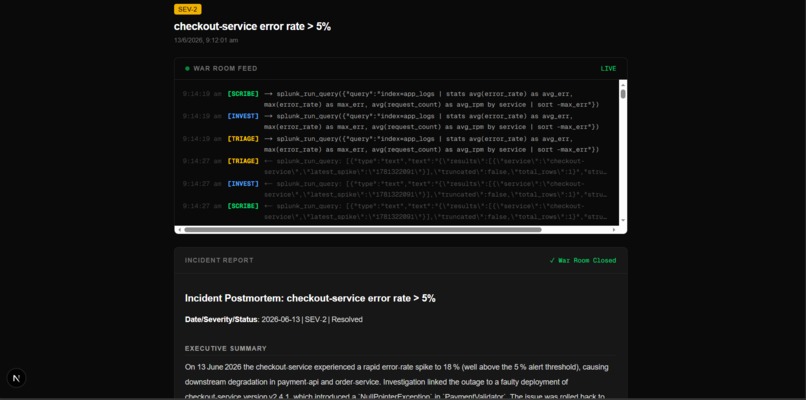Click the 'Date/Severity/Status' line
This screenshot has width=806, height=400.
(x=273, y=320)
